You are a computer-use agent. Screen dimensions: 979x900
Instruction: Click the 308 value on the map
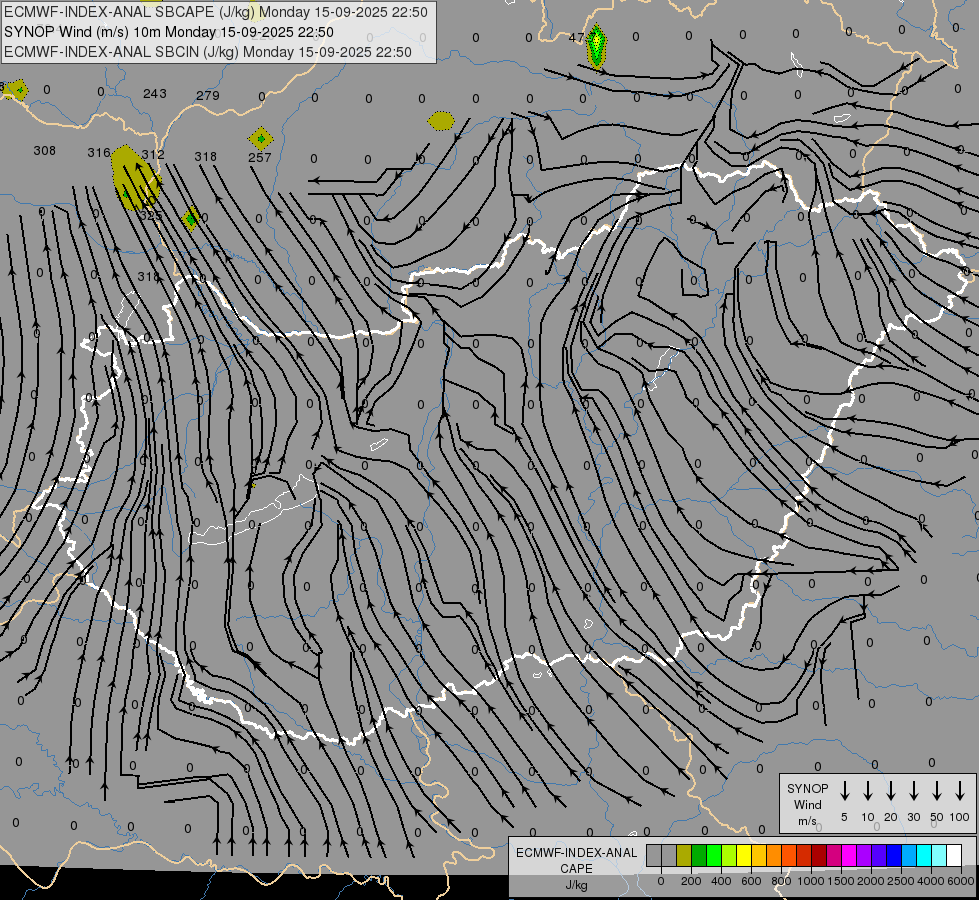[x=44, y=151]
